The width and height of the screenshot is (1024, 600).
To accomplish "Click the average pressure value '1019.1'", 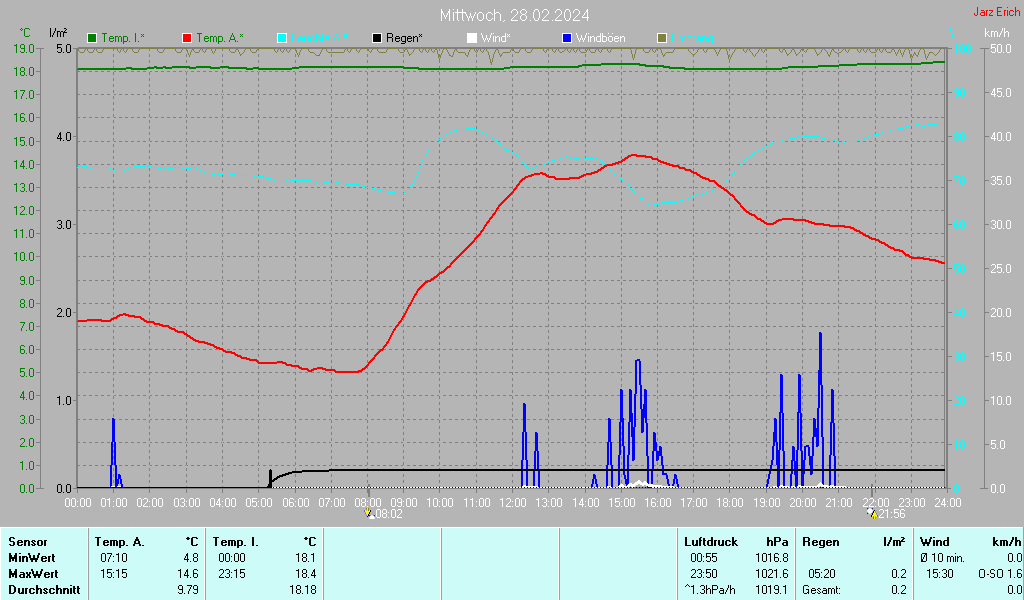I will (771, 590).
